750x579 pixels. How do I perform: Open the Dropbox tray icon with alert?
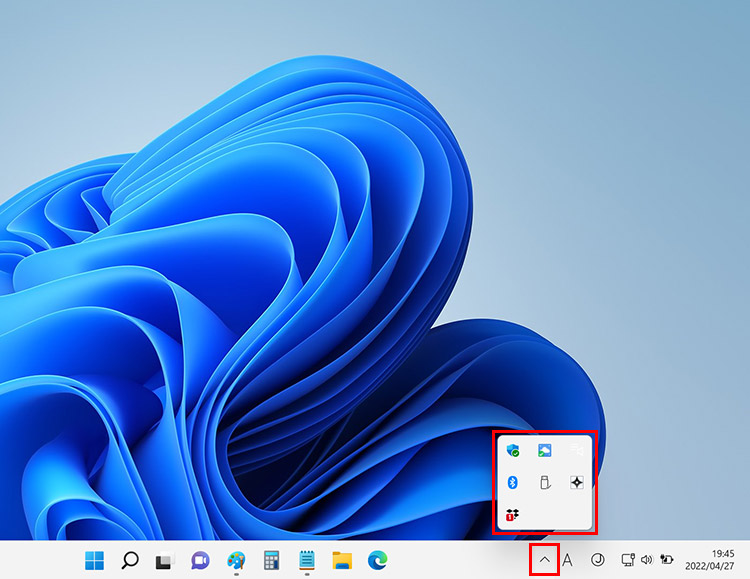click(513, 515)
